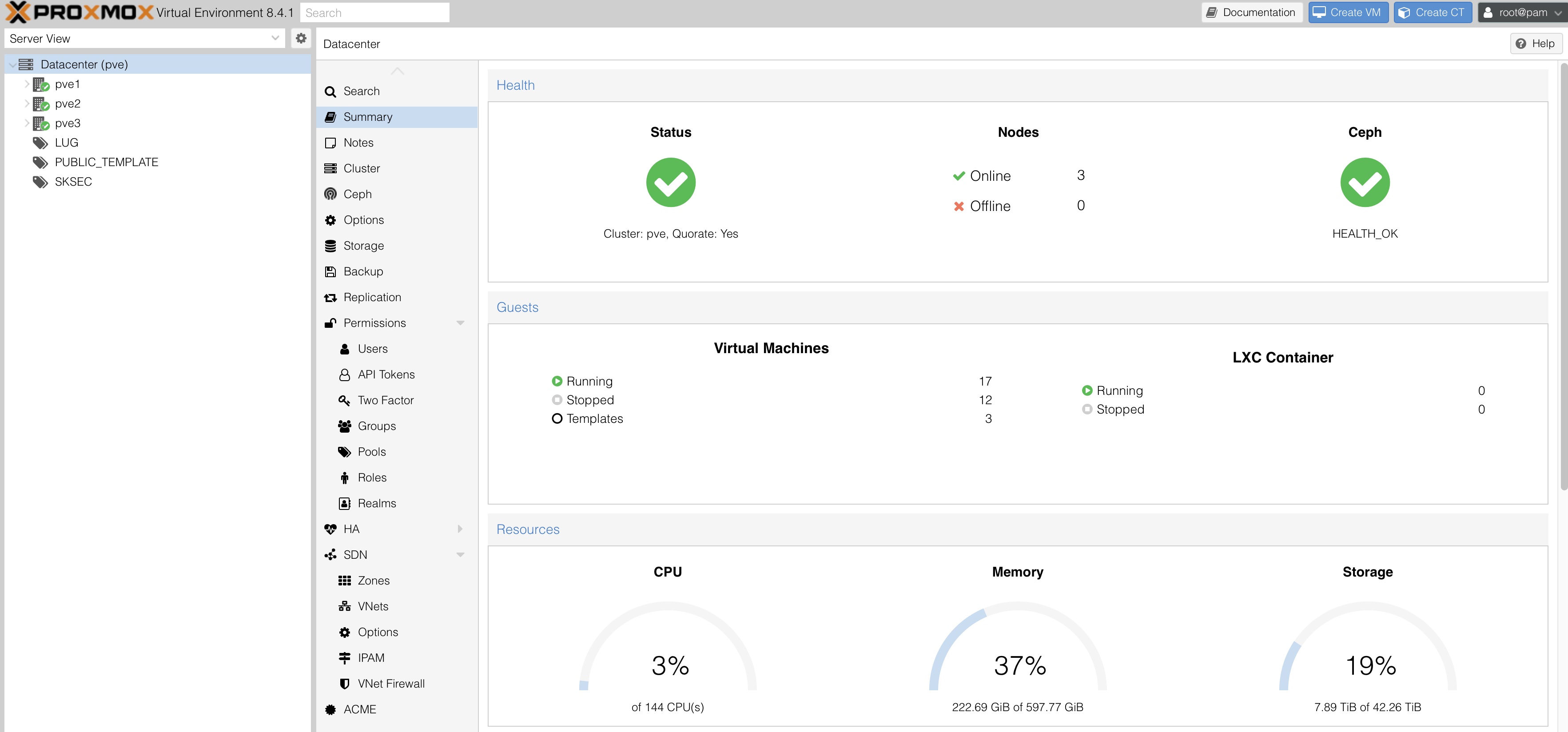Open the Pools menu item

(x=397, y=452)
